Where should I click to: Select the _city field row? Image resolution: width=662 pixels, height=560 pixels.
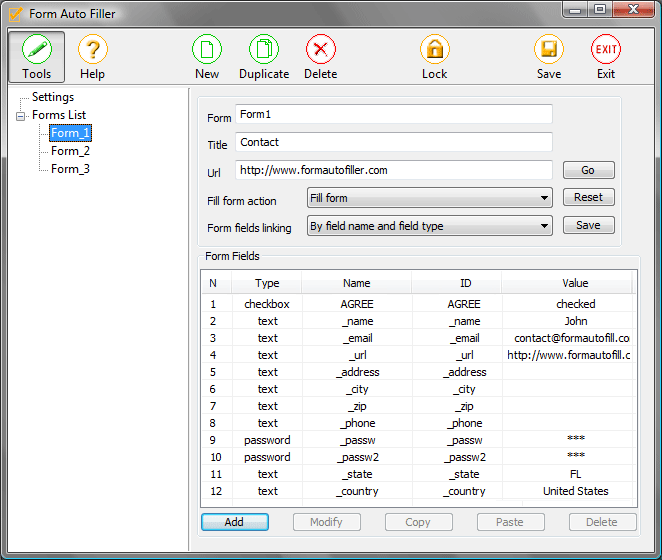(x=418, y=389)
